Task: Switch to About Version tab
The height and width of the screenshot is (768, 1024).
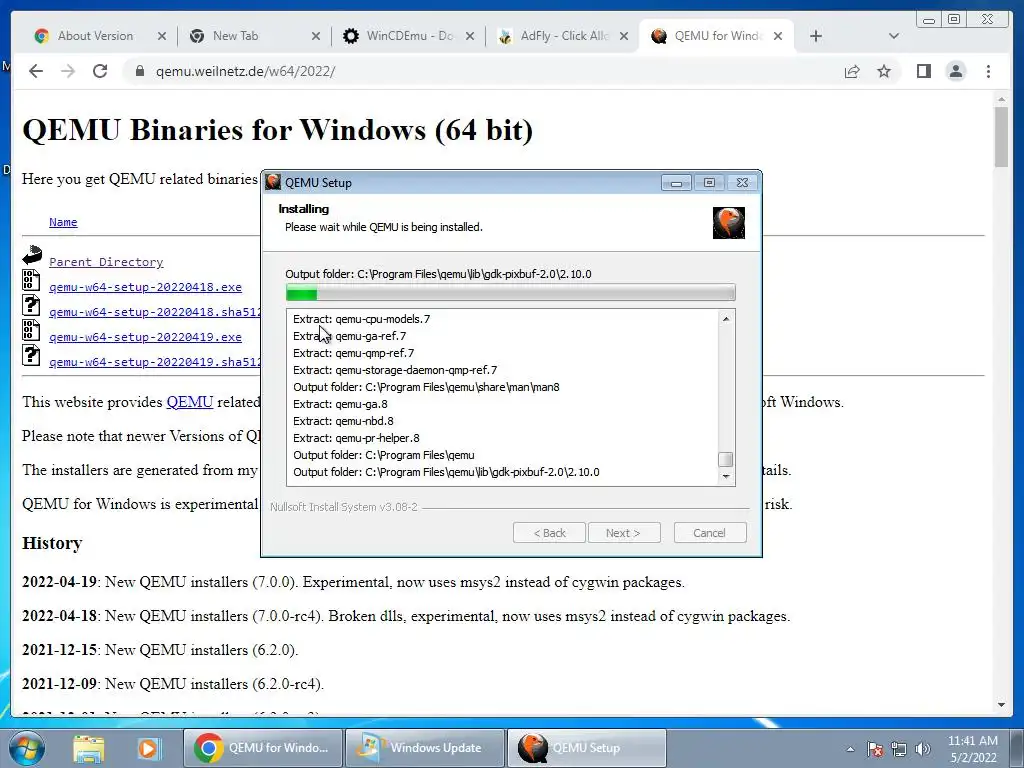Action: click(95, 36)
